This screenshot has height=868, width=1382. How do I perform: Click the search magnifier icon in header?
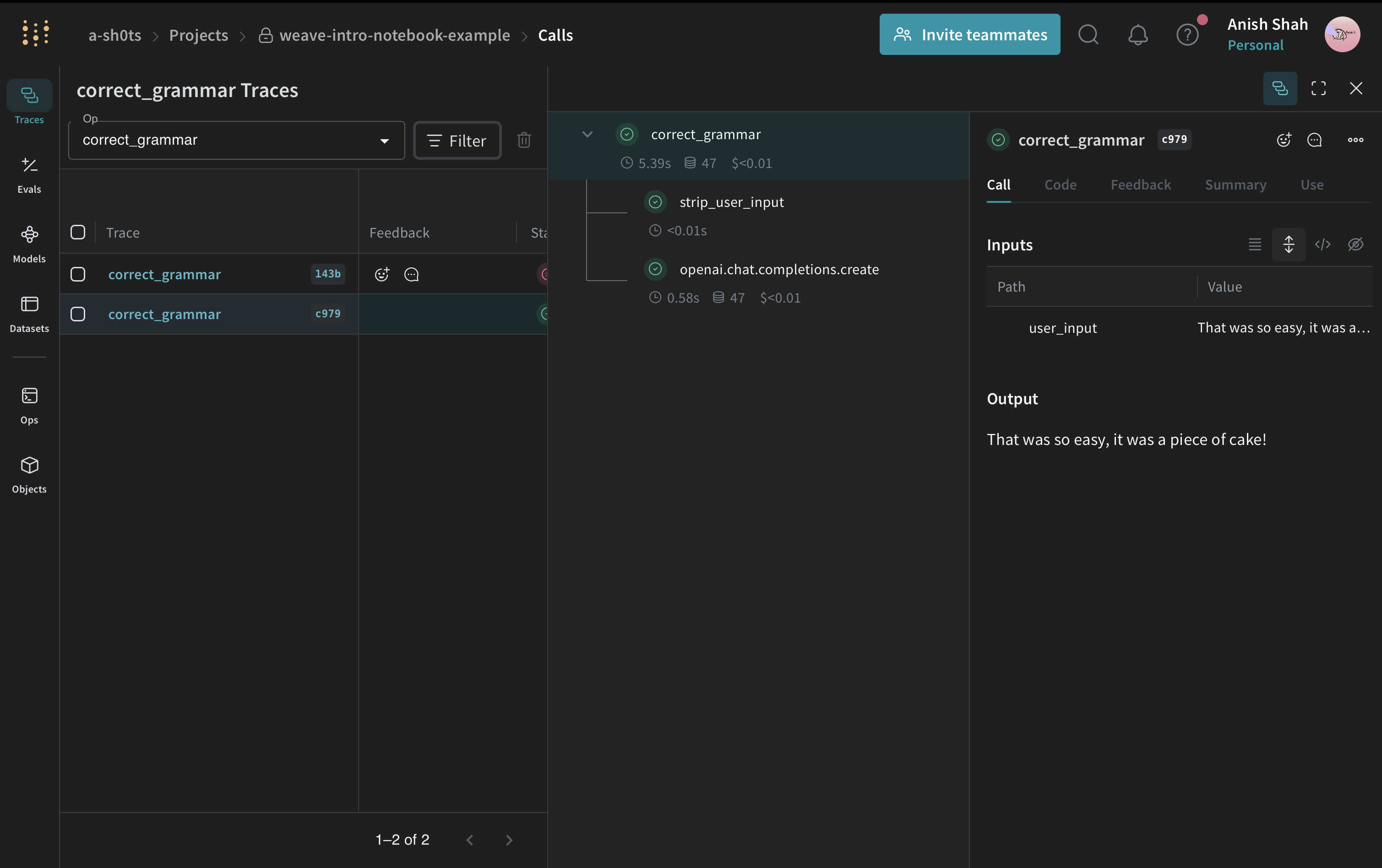(1088, 35)
